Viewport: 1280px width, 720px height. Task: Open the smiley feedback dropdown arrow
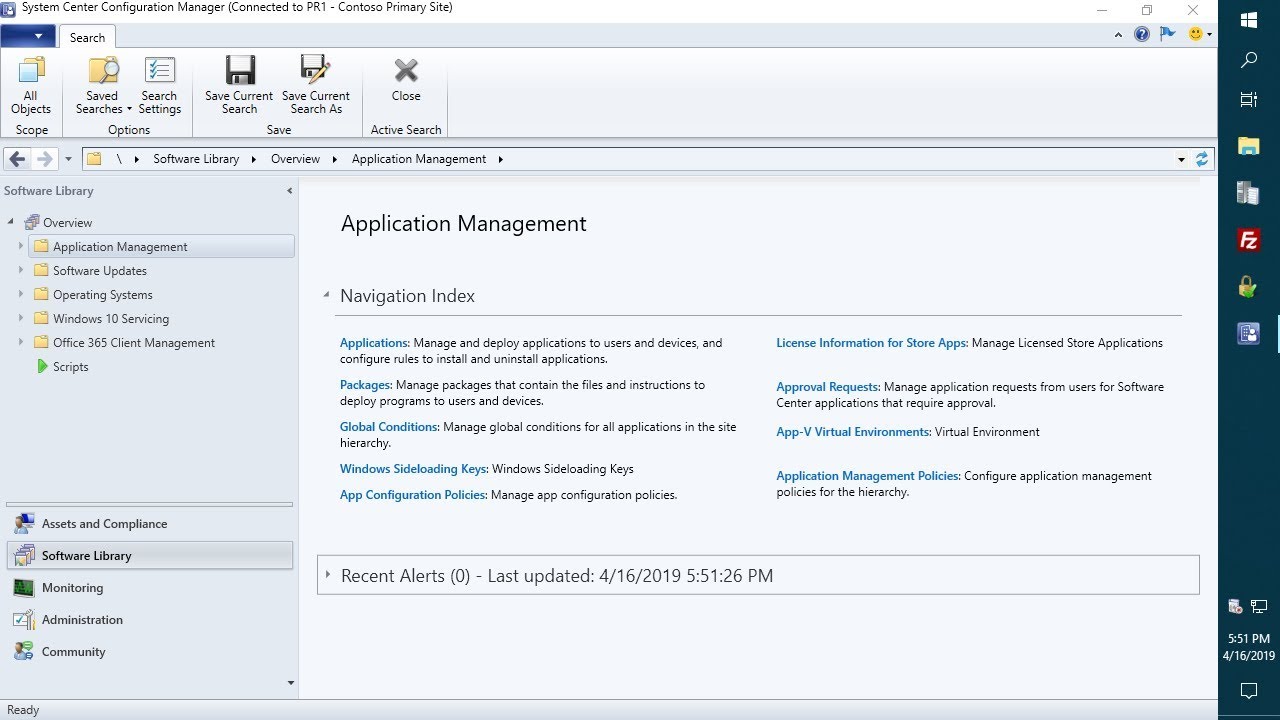pos(1209,35)
